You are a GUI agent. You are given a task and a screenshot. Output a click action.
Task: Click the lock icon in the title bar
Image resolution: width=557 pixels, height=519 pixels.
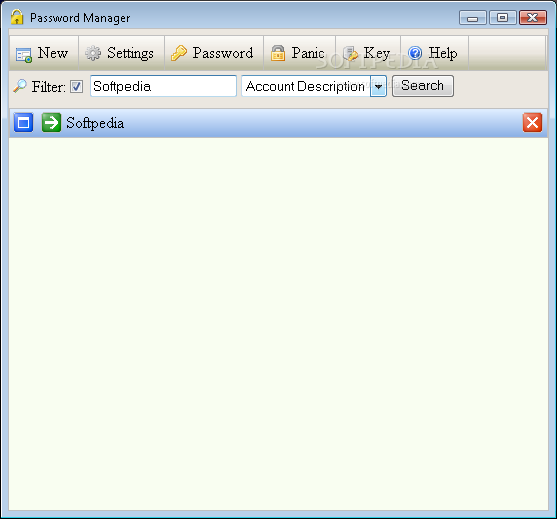click(17, 17)
